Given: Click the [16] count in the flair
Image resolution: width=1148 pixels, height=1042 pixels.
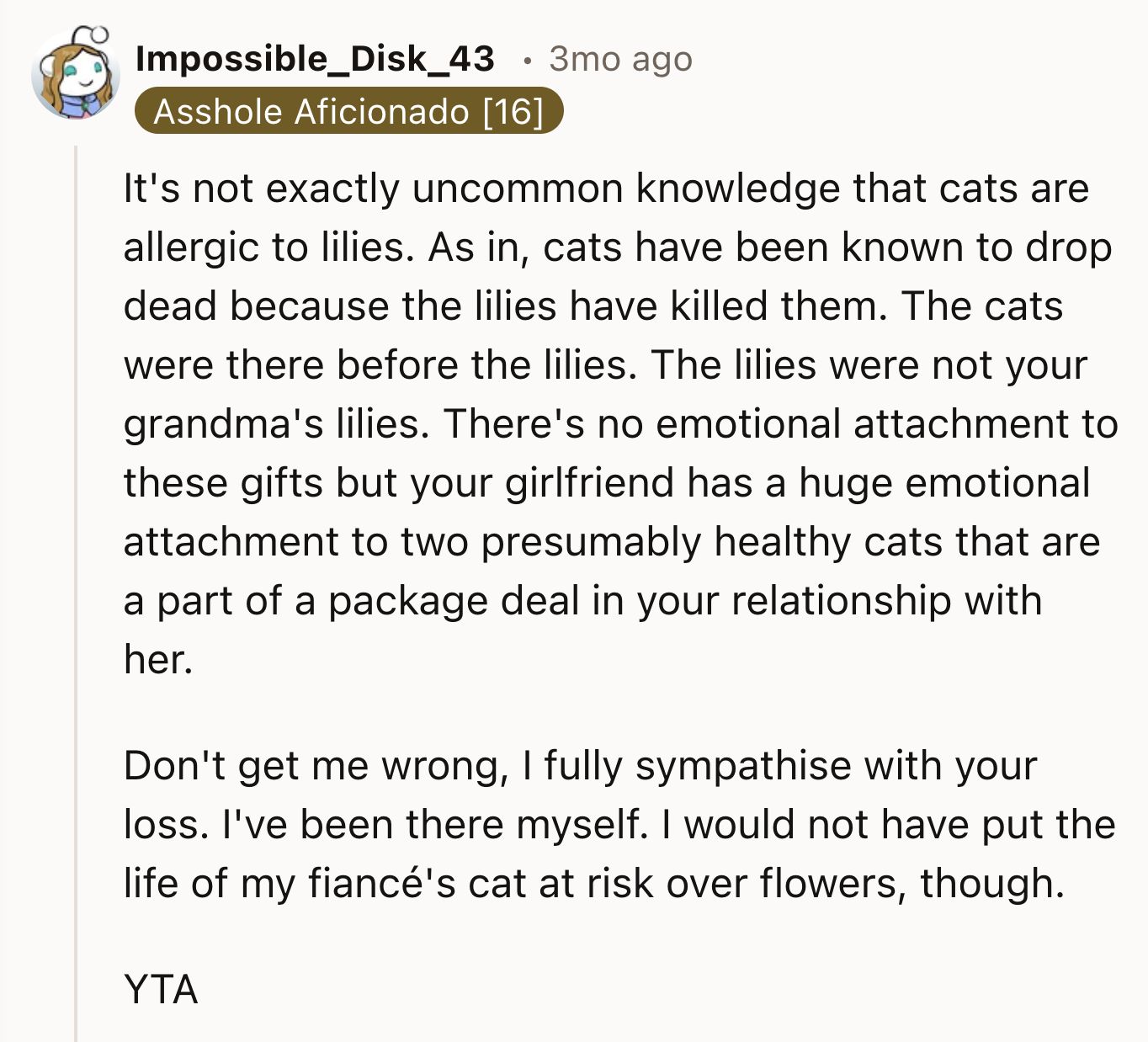Looking at the screenshot, I should click(513, 111).
